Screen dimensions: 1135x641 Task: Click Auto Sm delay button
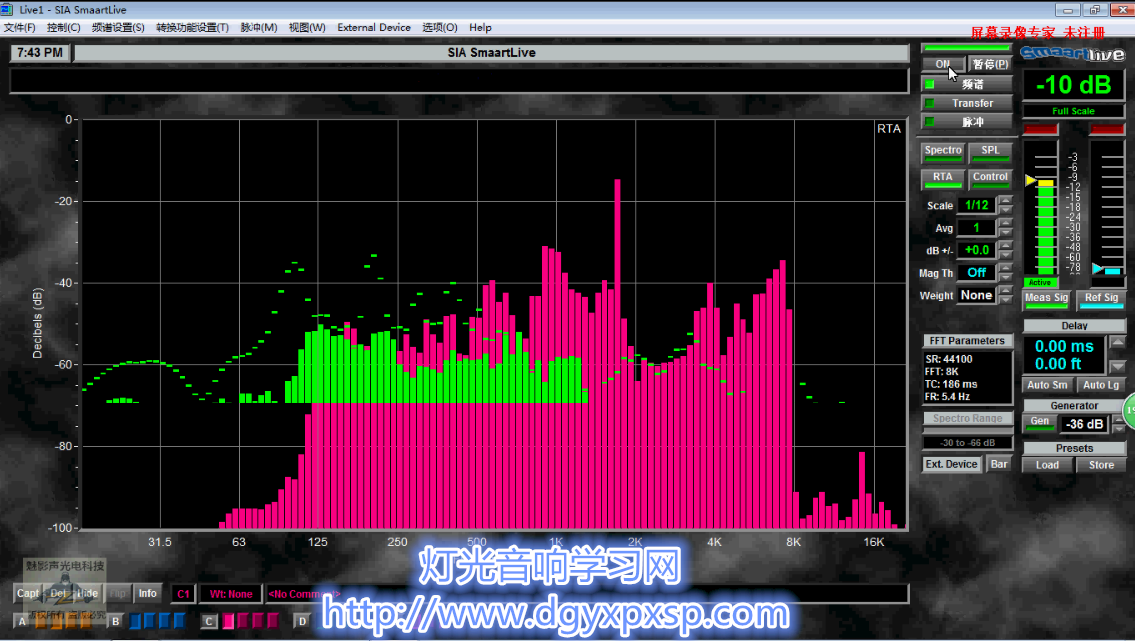(x=1047, y=385)
